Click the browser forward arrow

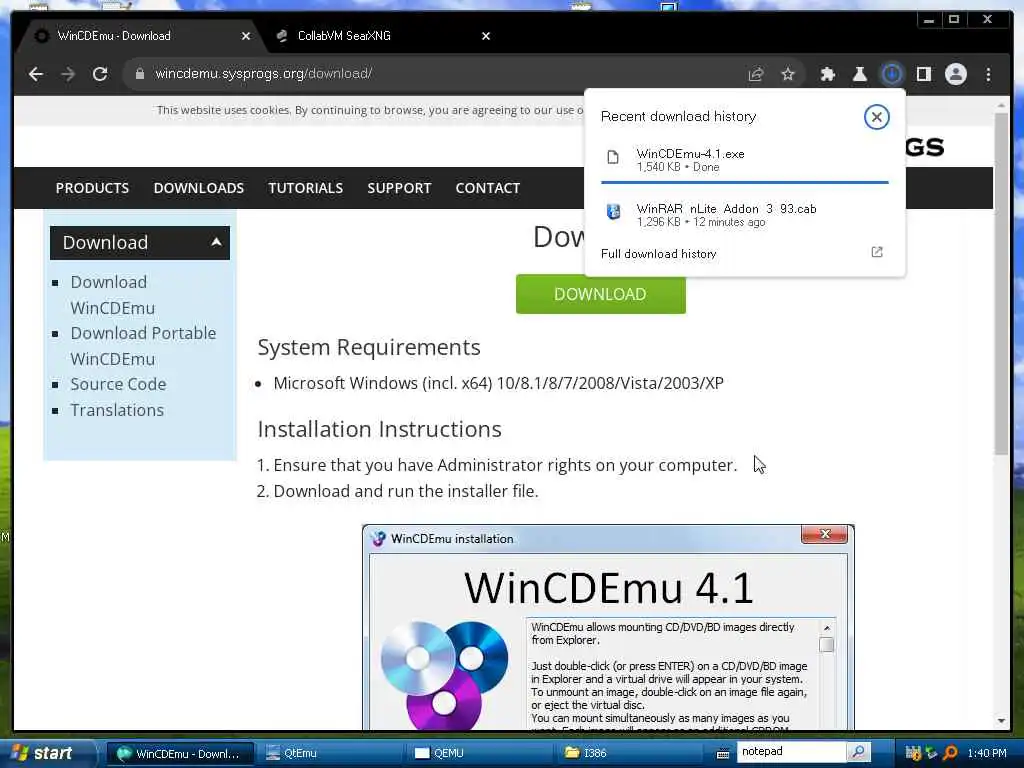pyautogui.click(x=68, y=74)
